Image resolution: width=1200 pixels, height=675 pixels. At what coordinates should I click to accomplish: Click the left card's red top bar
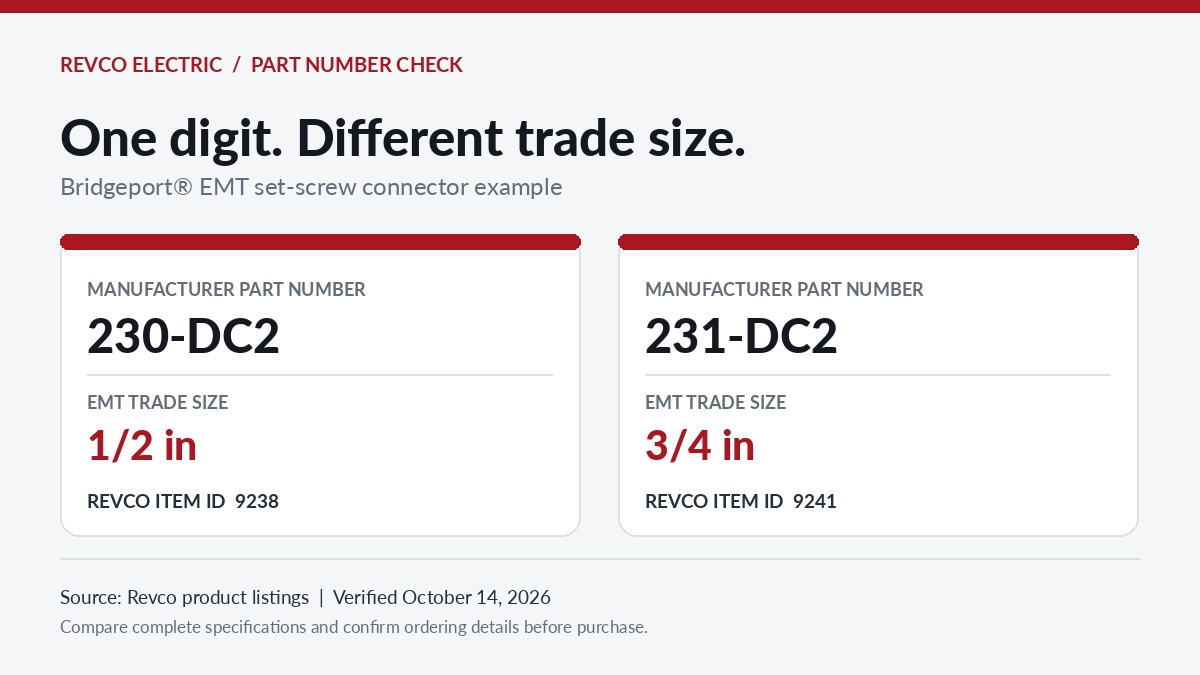coord(320,242)
